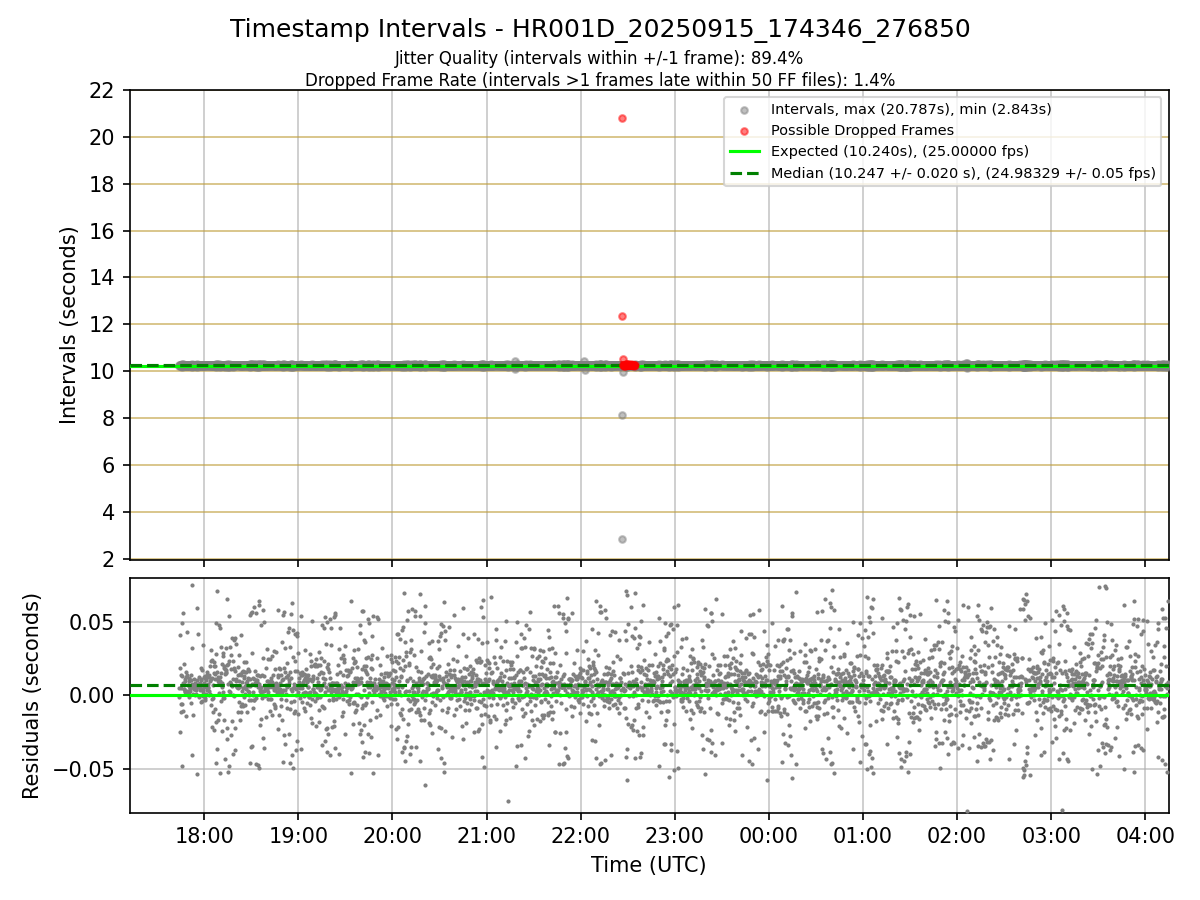Click the gray interval point near 8 s
Viewport: 1200px width, 900px height.
(622, 415)
